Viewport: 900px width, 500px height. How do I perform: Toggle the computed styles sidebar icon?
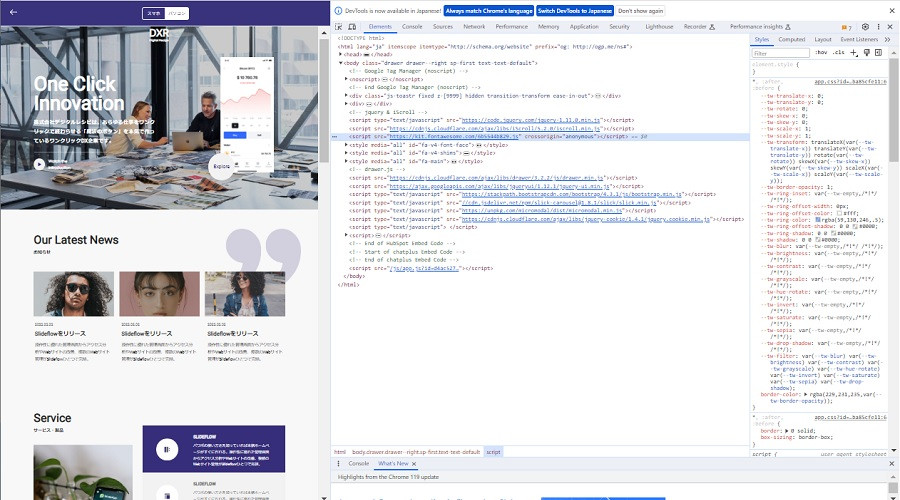click(x=879, y=53)
